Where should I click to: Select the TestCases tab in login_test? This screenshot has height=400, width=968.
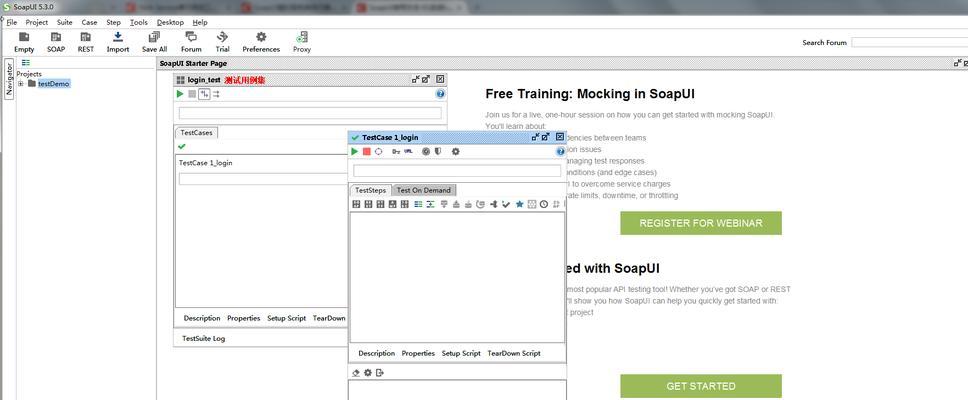coord(196,132)
